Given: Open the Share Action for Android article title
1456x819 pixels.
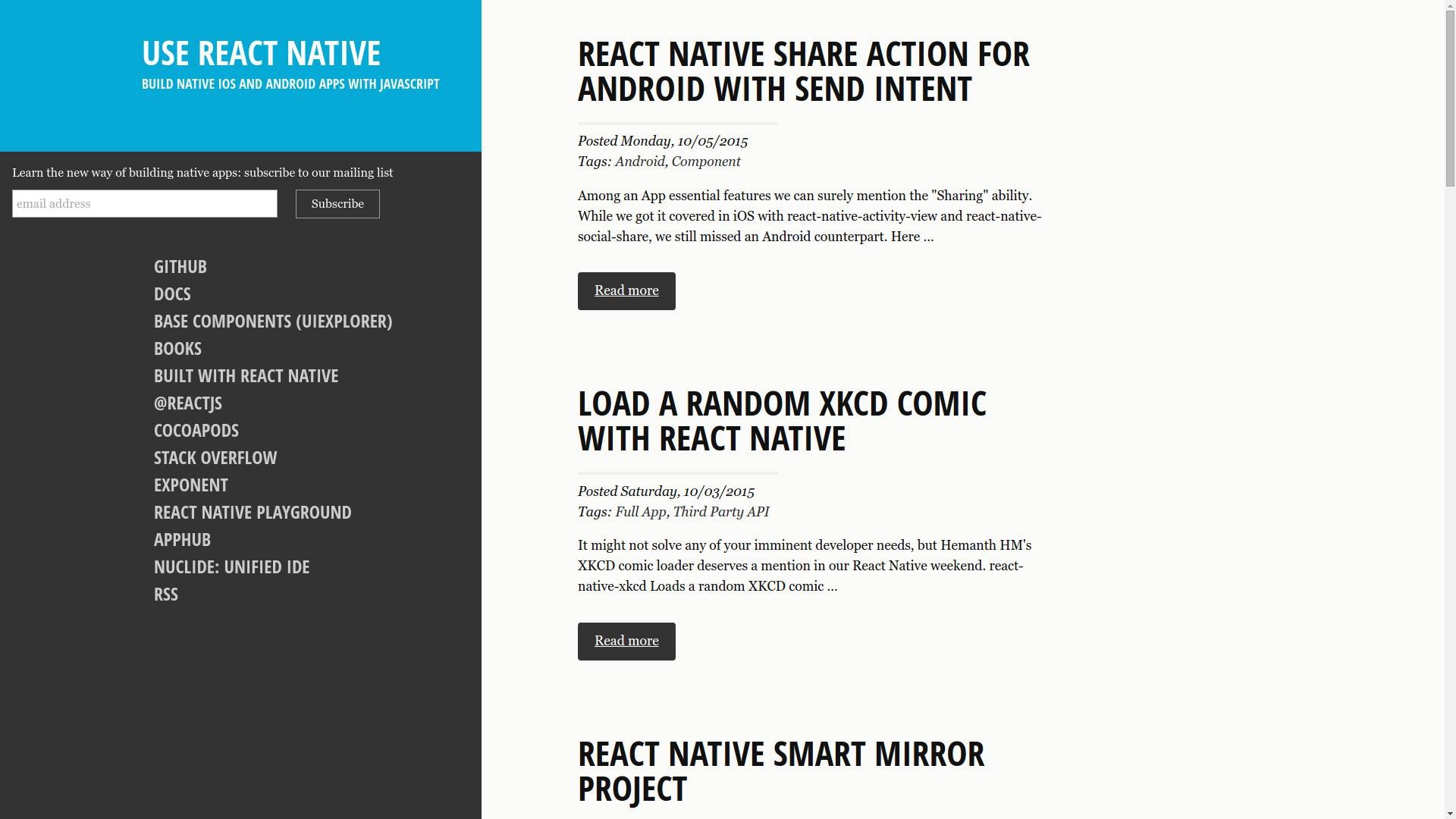Looking at the screenshot, I should click(x=803, y=71).
